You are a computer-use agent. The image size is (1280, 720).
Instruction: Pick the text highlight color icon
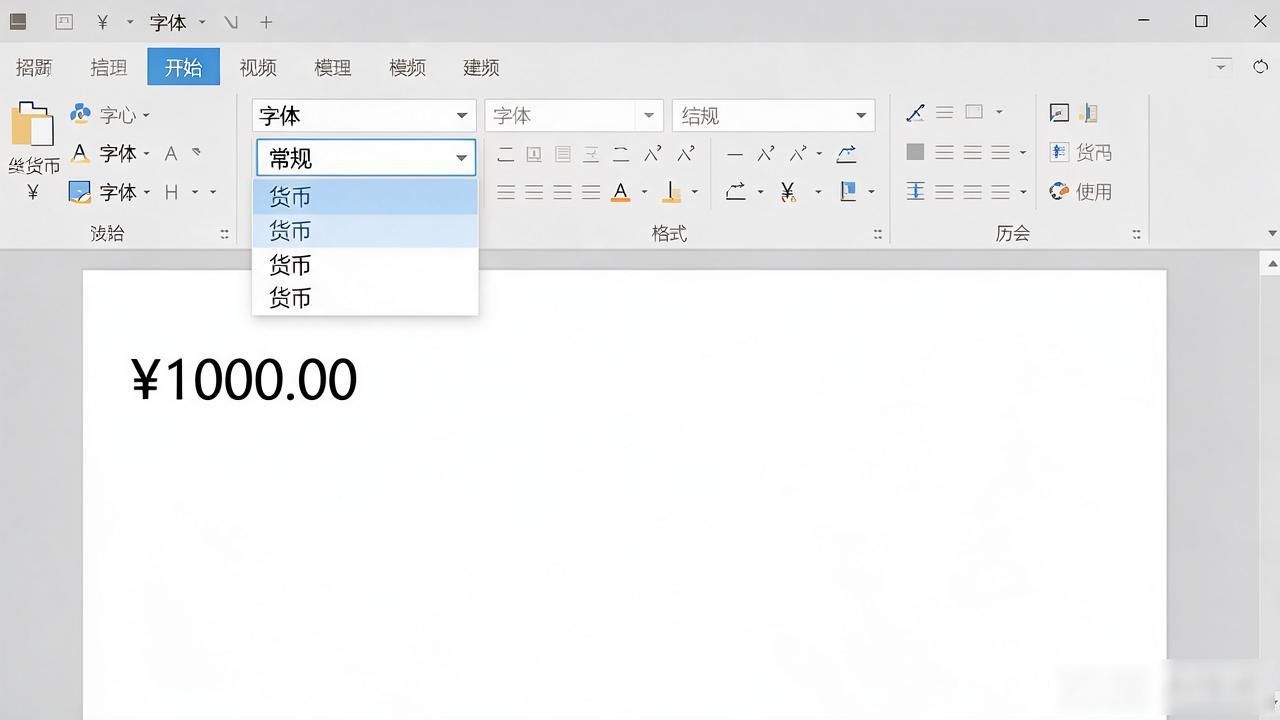(672, 191)
